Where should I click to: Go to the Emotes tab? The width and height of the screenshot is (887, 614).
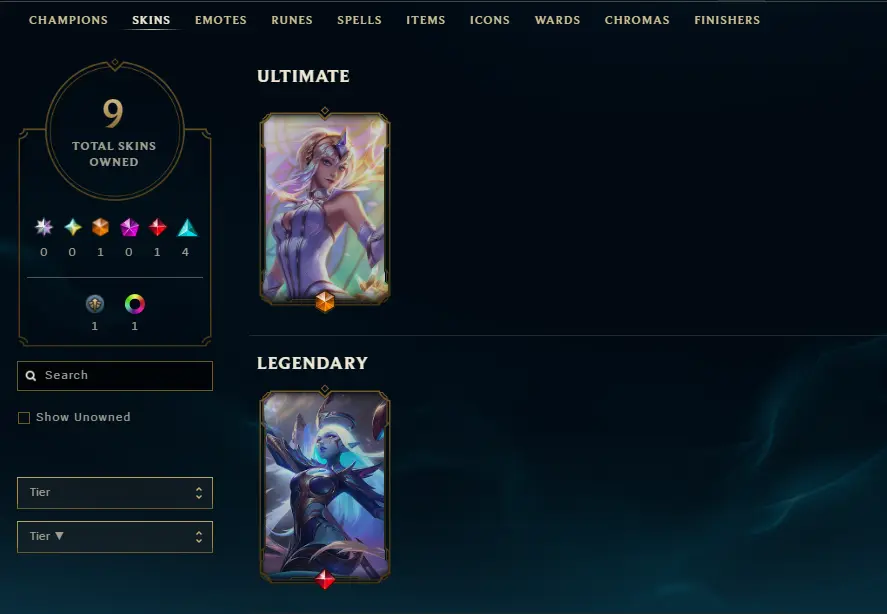[x=221, y=20]
